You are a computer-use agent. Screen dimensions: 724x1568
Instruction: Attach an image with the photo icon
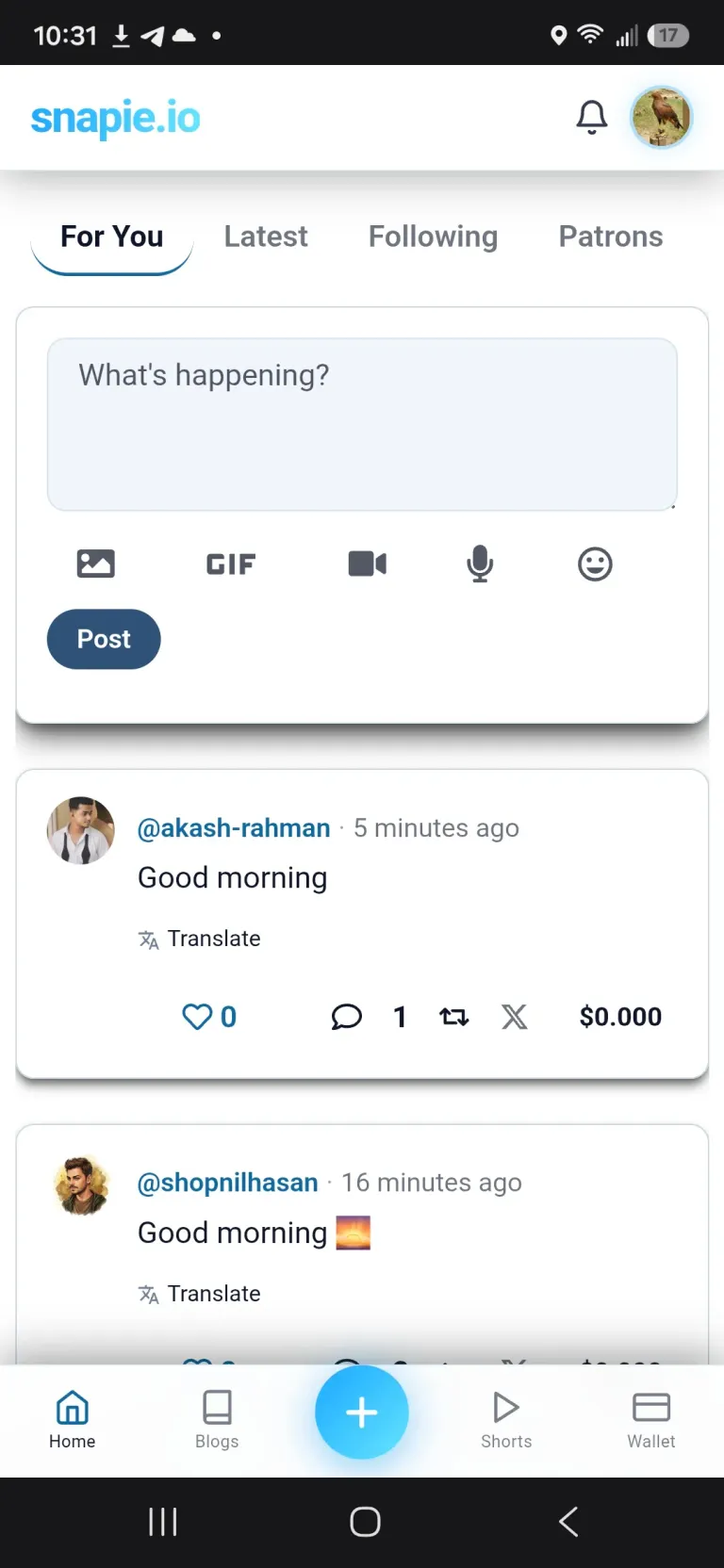pyautogui.click(x=95, y=563)
